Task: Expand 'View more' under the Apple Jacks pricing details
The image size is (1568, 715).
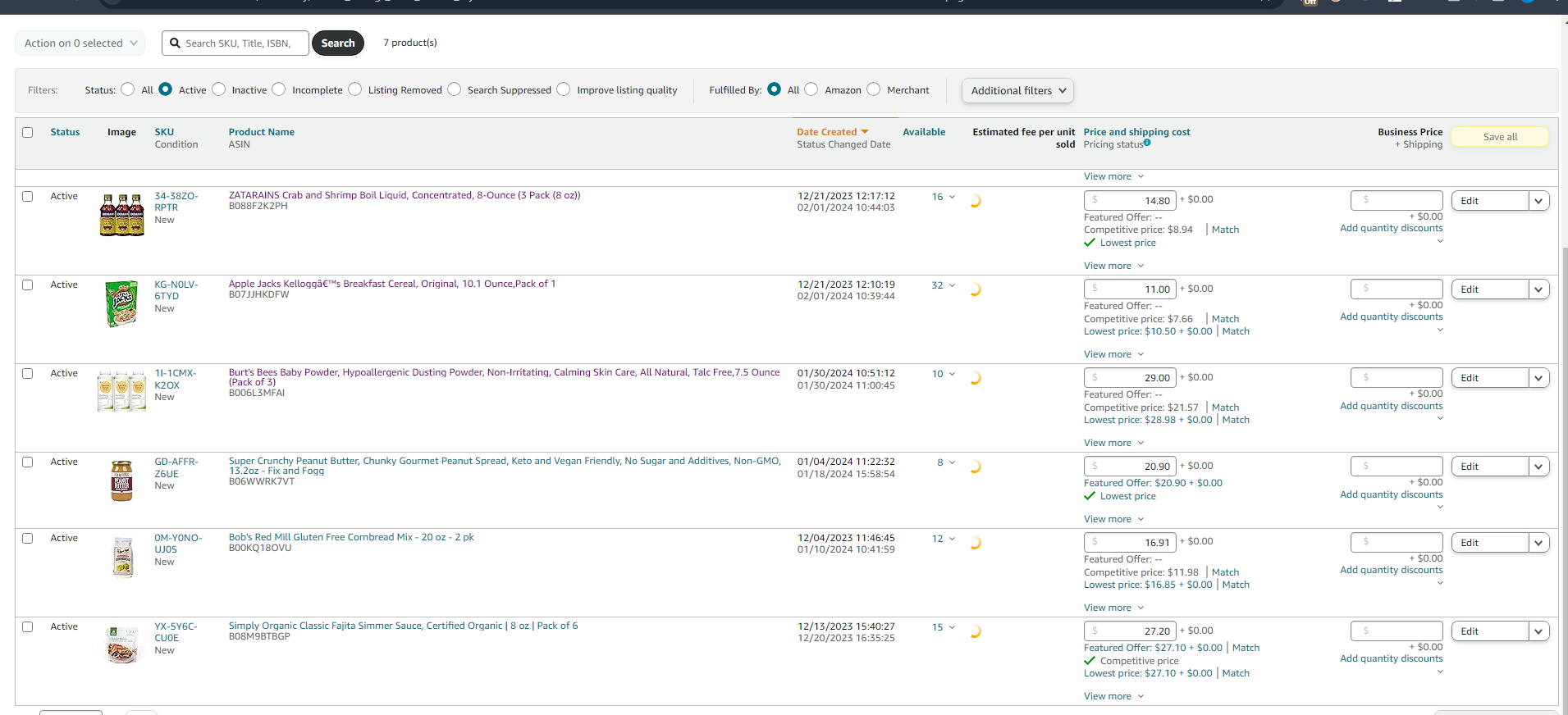Action: (x=1113, y=354)
